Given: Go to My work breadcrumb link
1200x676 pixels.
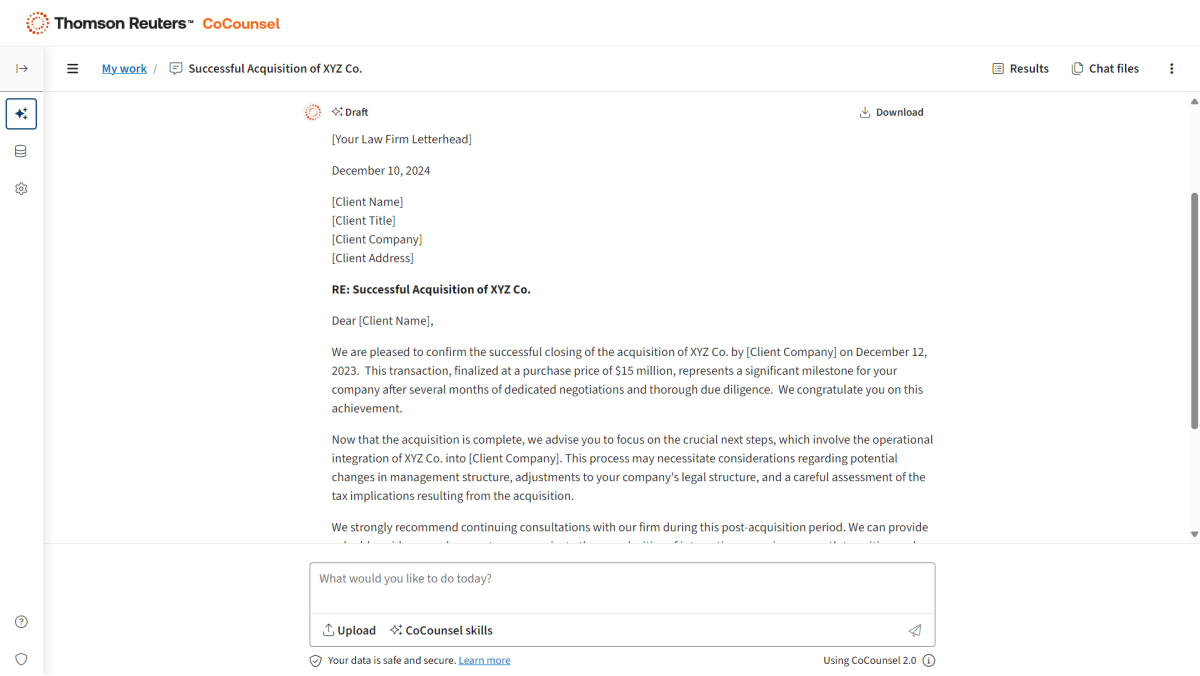Looking at the screenshot, I should 124,69.
